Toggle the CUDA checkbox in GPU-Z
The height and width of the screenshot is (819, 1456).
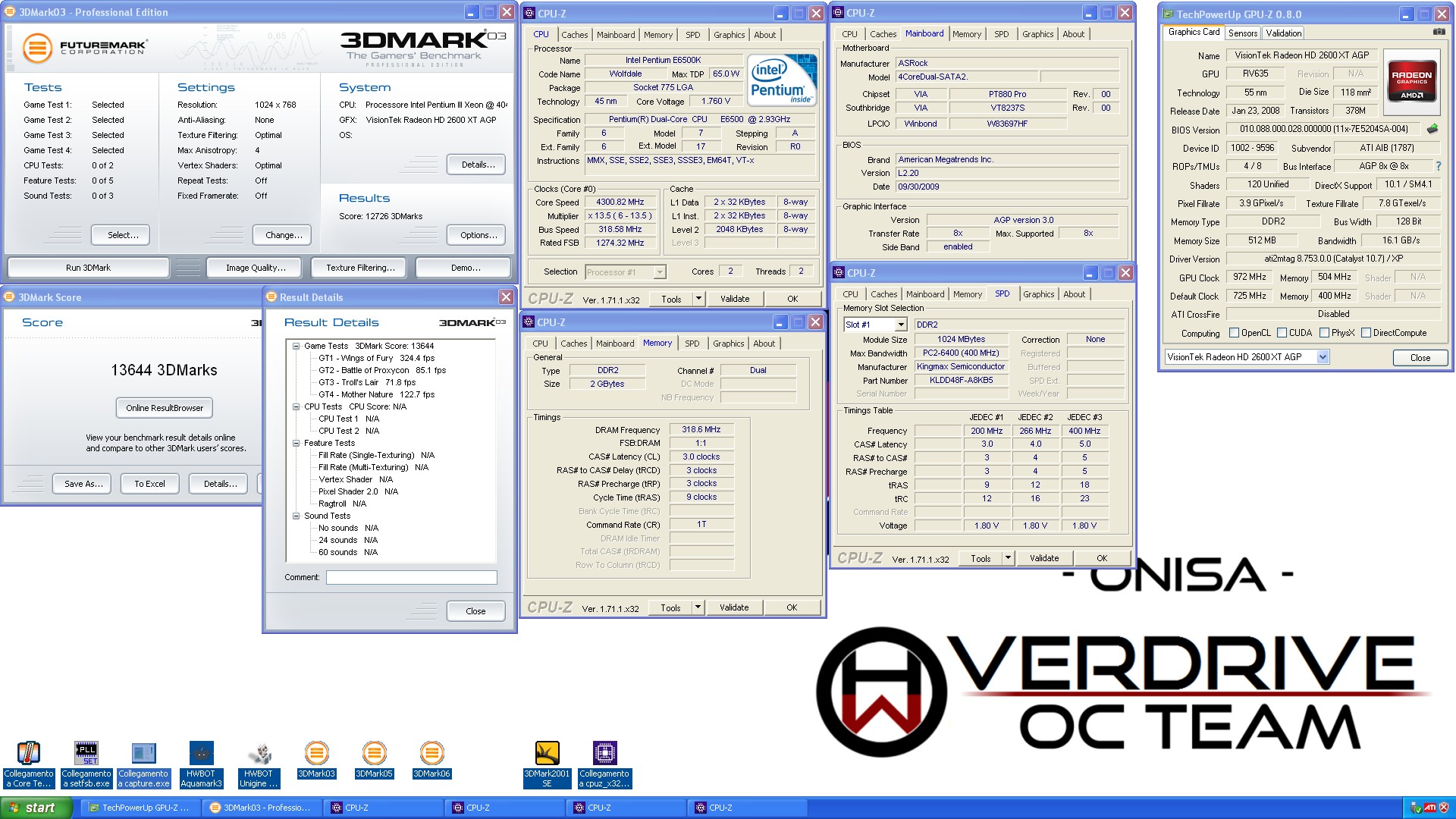(x=1282, y=333)
